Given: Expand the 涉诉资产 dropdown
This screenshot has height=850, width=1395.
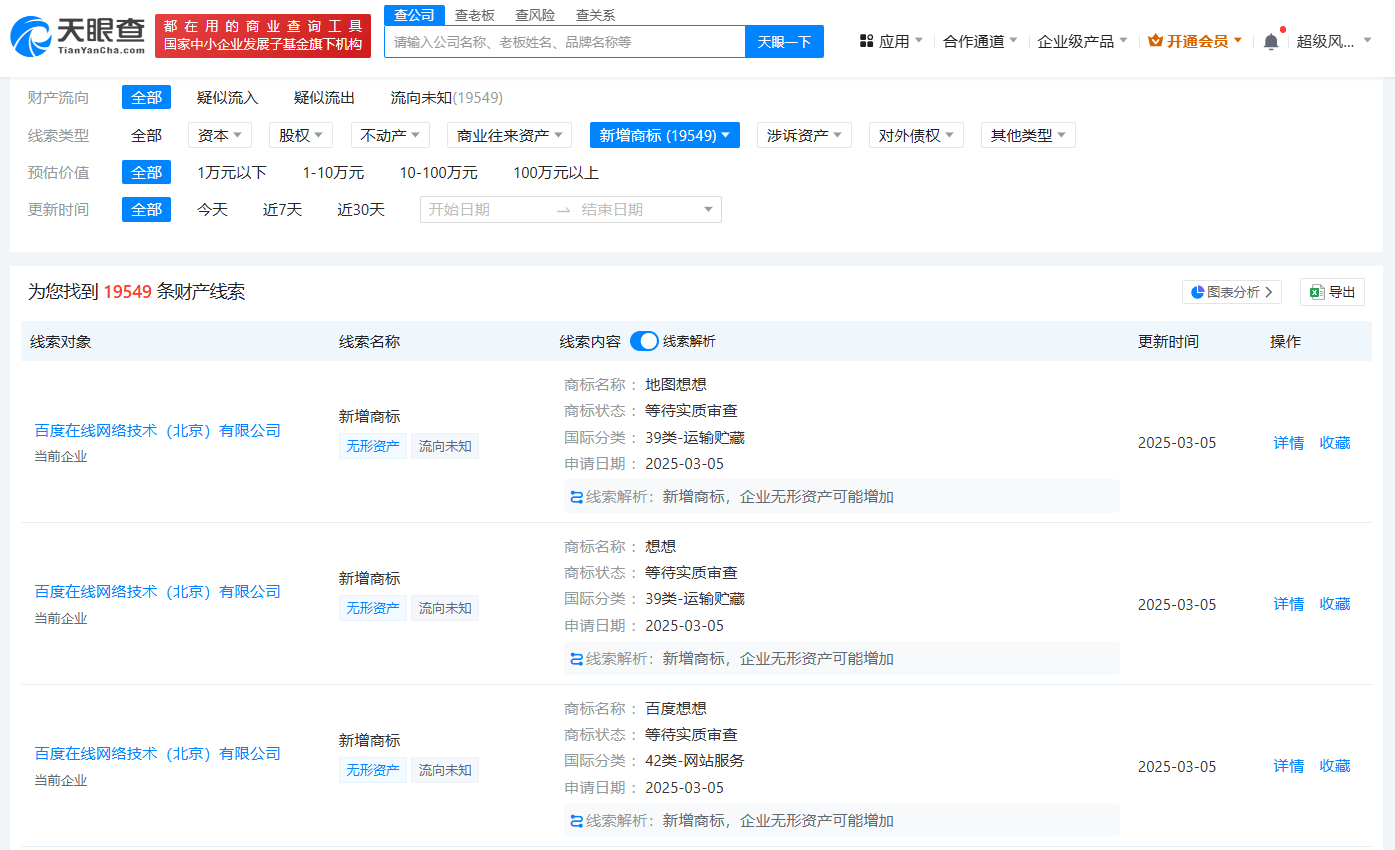Looking at the screenshot, I should (x=804, y=135).
